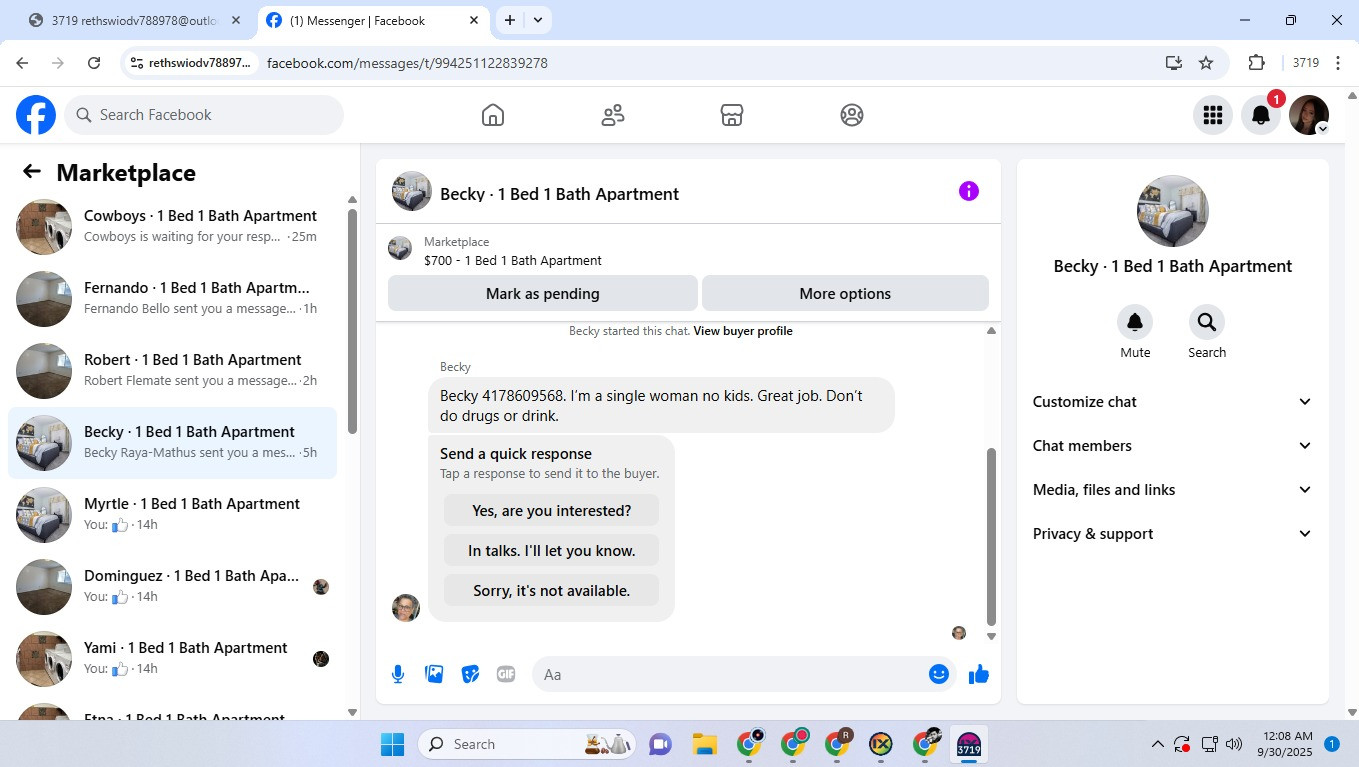
Task: Expand Privacy & support section
Action: (1172, 534)
